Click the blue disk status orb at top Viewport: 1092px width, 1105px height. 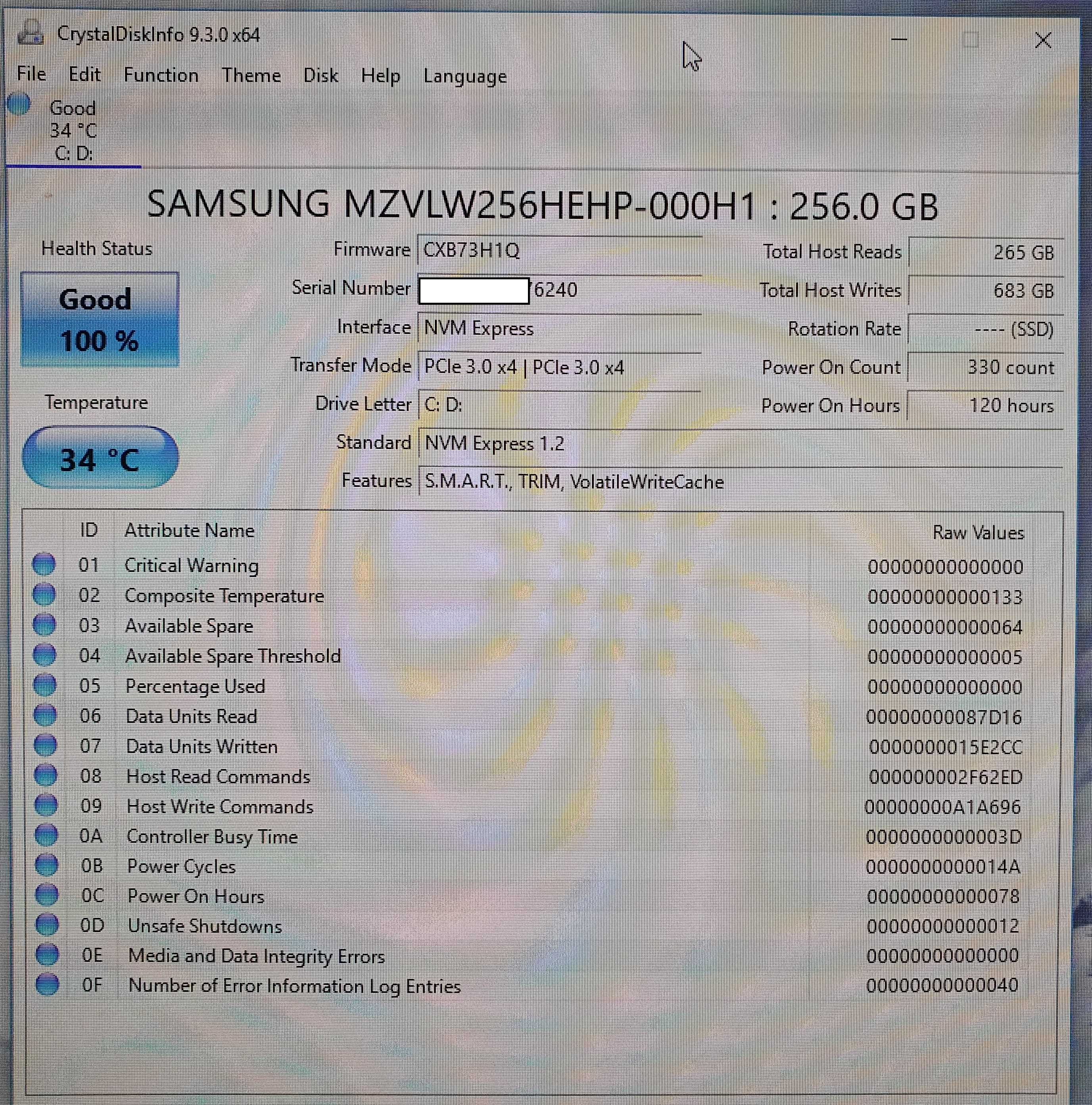pos(19,105)
